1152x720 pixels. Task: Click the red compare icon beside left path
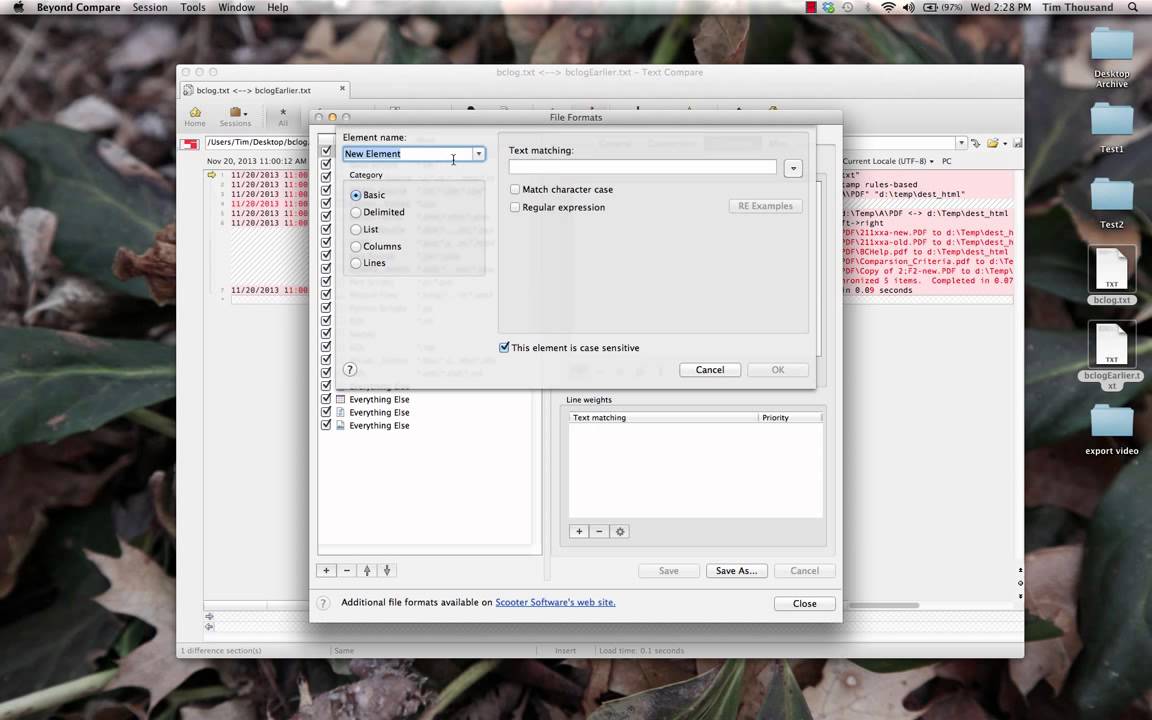(190, 143)
